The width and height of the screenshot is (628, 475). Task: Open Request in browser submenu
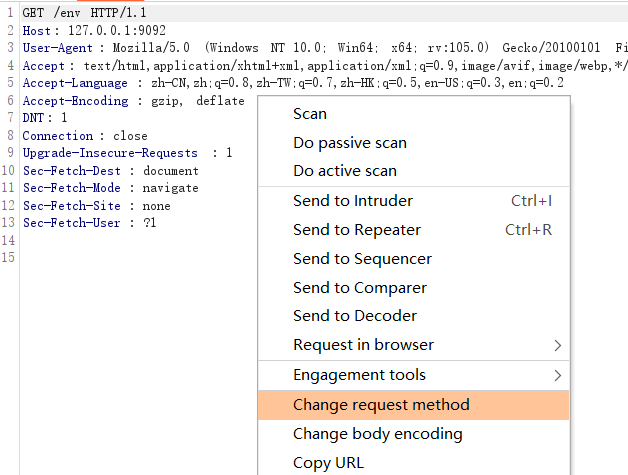(x=413, y=345)
